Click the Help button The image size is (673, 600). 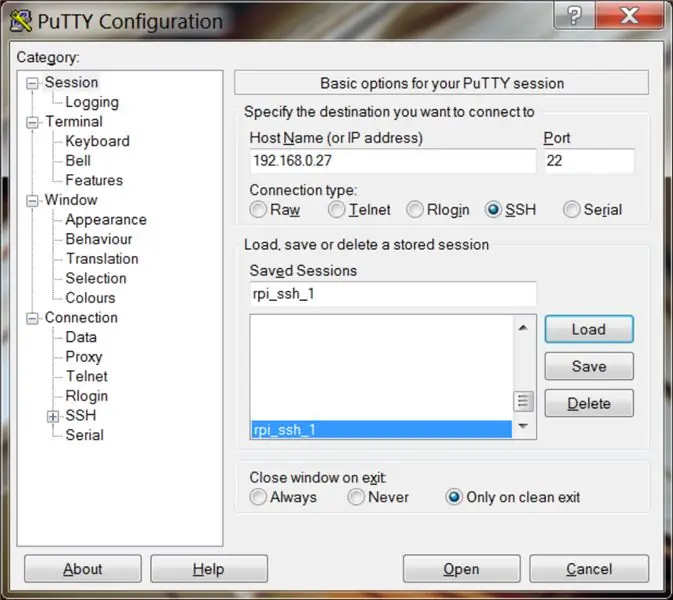point(209,569)
